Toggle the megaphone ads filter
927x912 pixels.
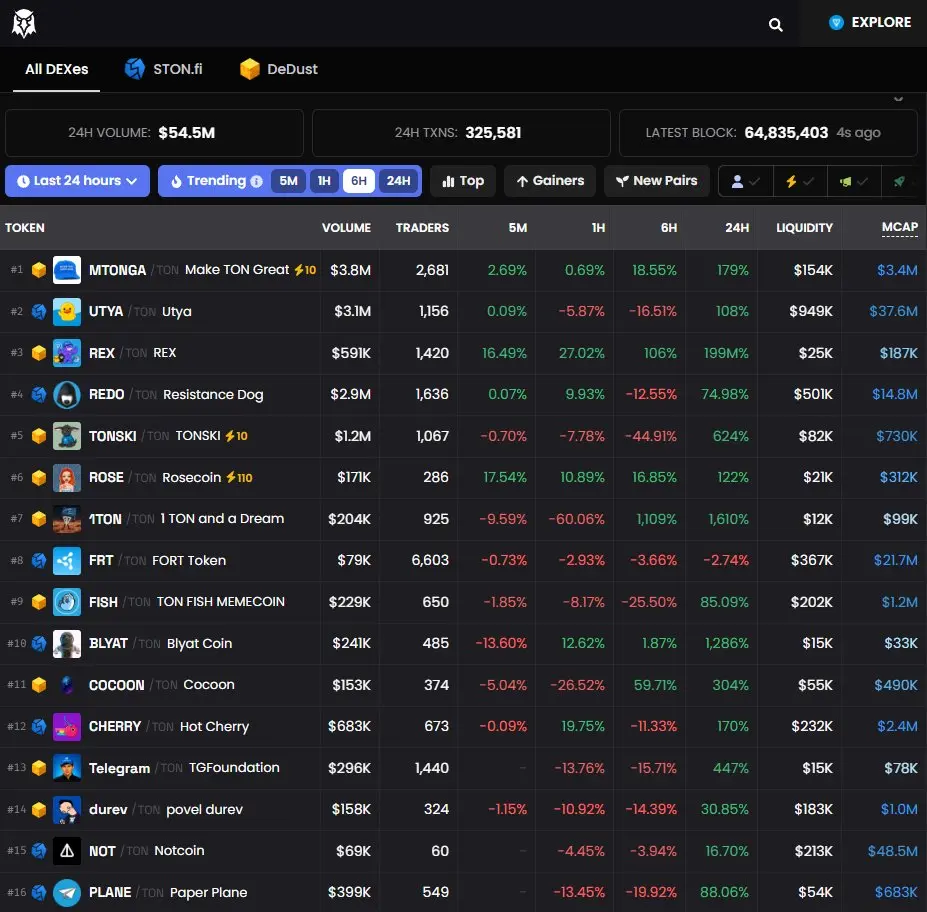pos(854,181)
